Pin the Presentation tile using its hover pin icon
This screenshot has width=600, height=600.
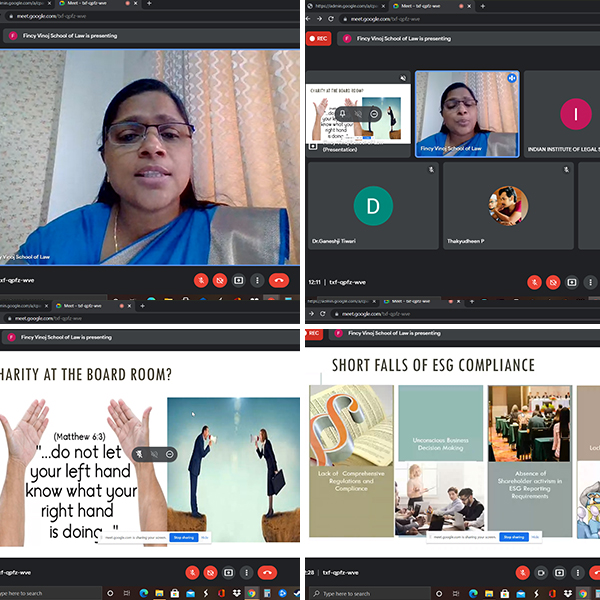[x=342, y=114]
